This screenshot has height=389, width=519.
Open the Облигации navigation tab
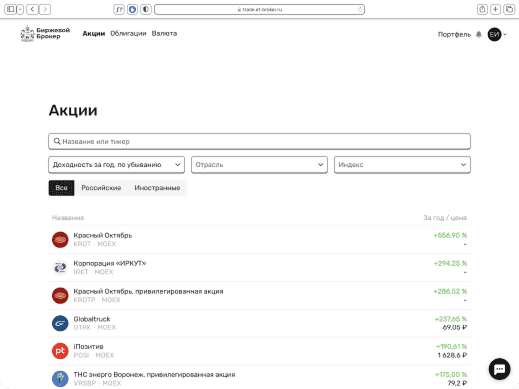point(128,33)
